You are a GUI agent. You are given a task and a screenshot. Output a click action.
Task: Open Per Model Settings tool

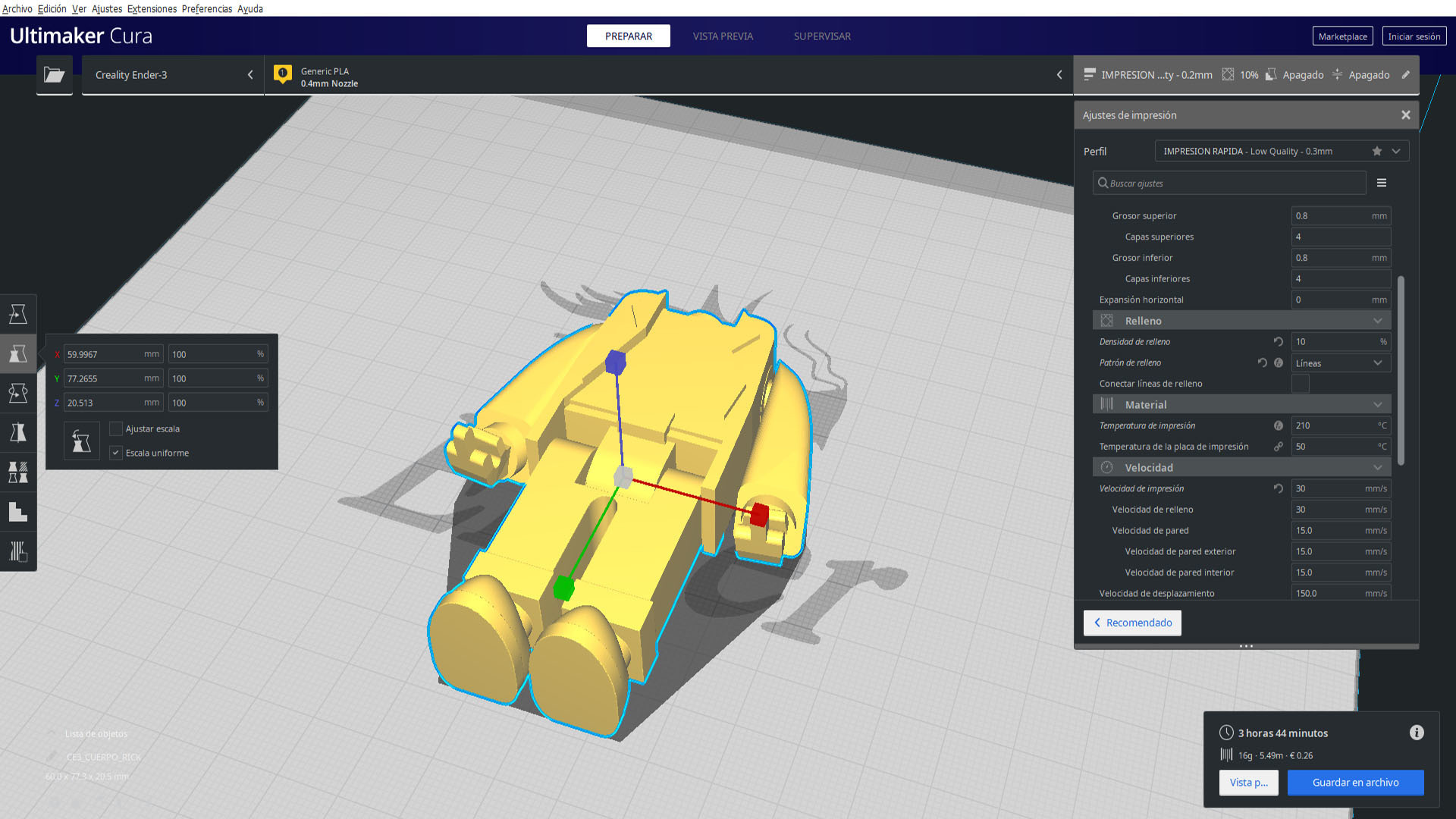pyautogui.click(x=18, y=472)
